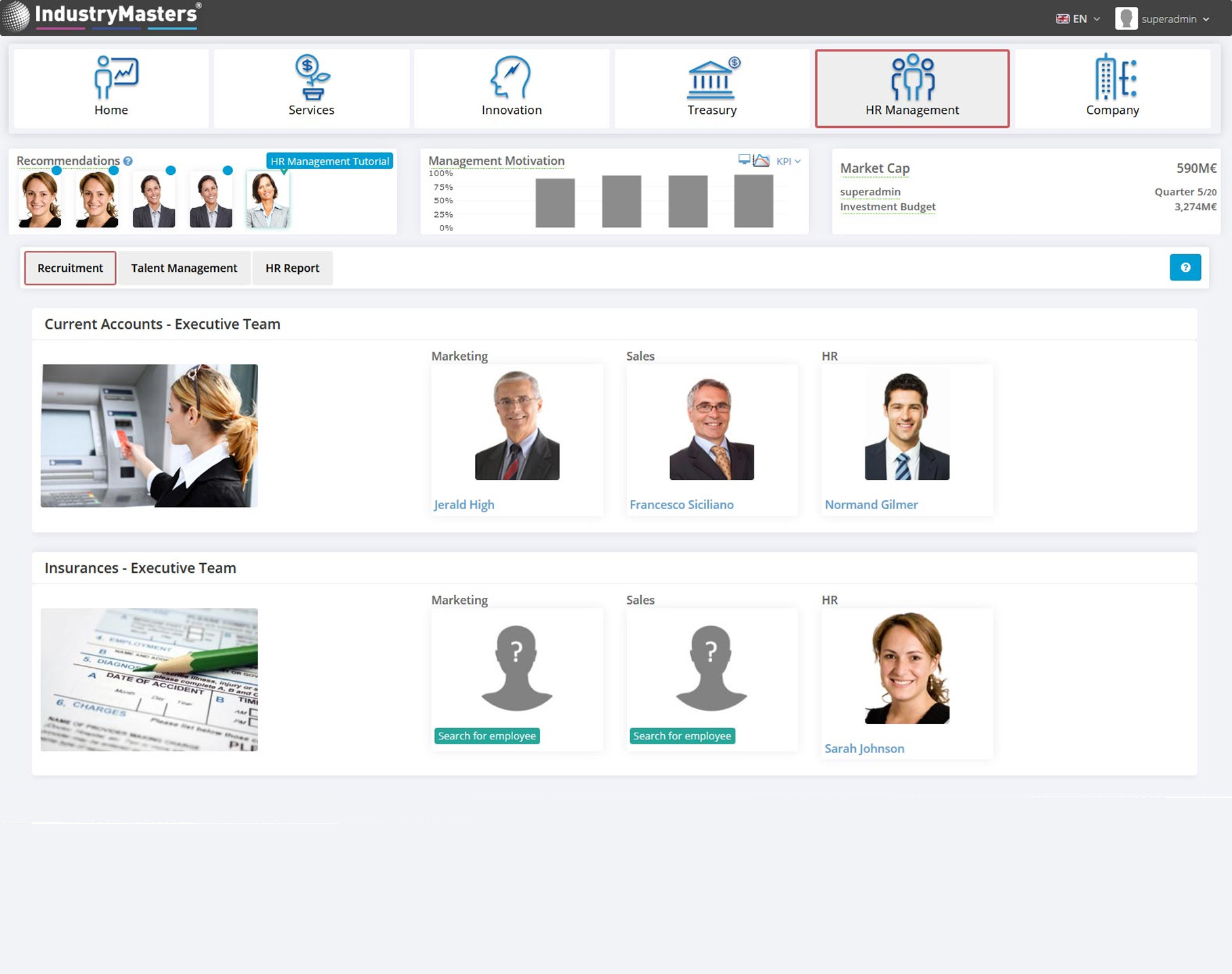The width and height of the screenshot is (1232, 974).
Task: Switch to the Talent Management tab
Action: coord(184,268)
